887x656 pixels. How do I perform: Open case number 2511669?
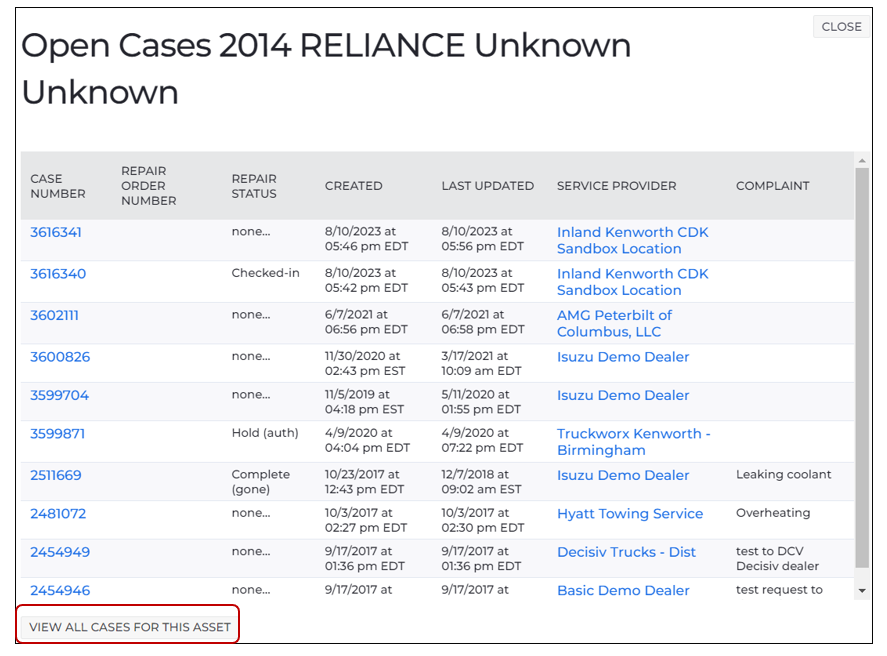point(56,475)
